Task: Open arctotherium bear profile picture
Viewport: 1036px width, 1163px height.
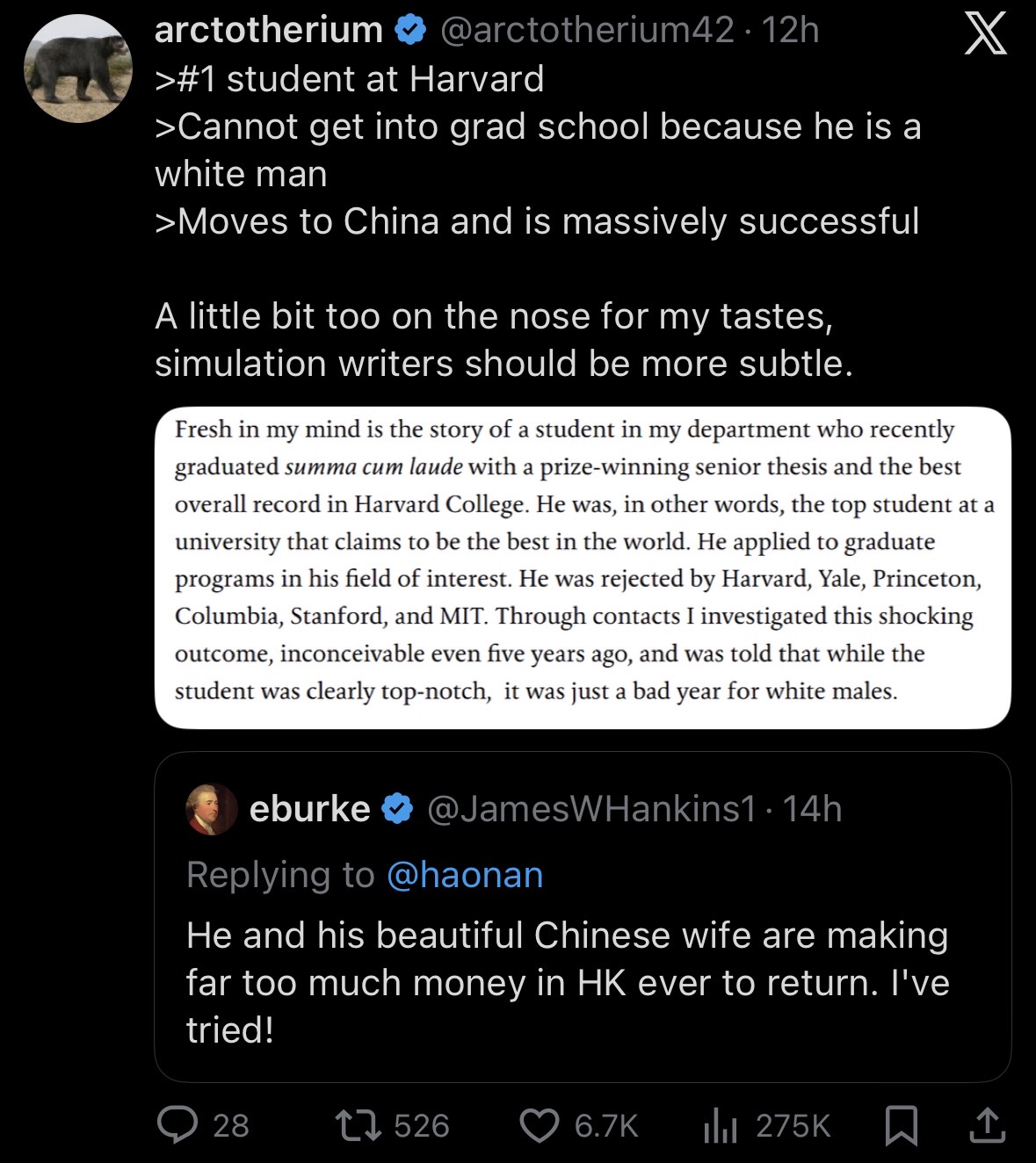Action: click(x=78, y=68)
